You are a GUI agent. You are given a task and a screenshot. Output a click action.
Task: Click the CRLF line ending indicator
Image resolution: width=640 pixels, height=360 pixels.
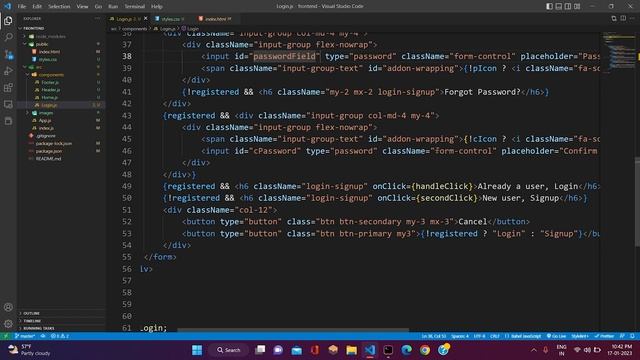tap(495, 336)
